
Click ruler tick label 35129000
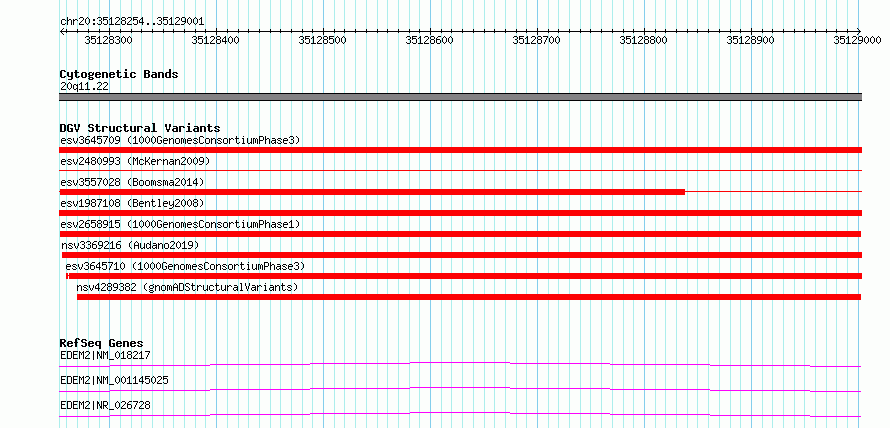point(857,40)
